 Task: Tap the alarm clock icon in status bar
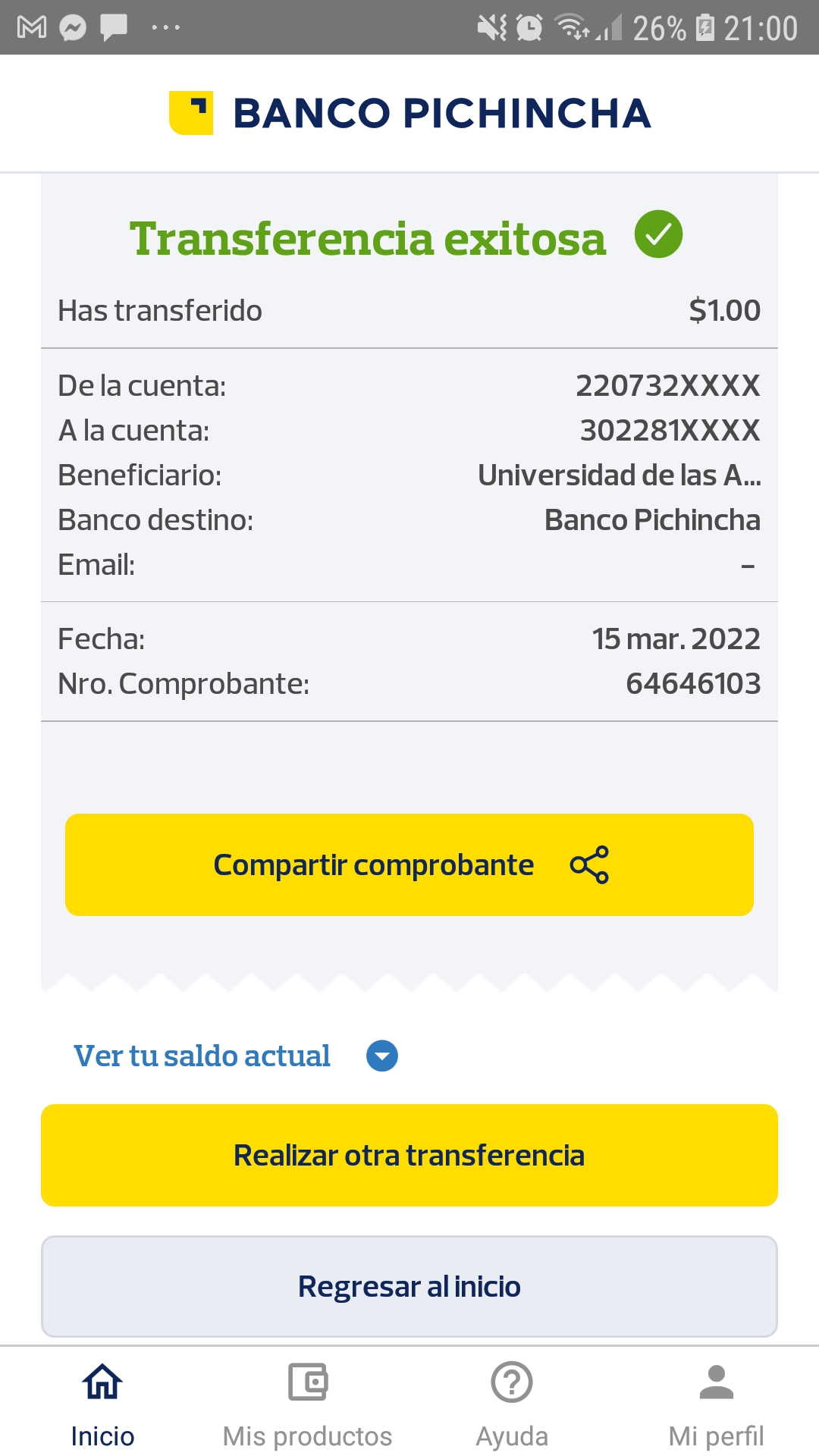click(x=529, y=28)
